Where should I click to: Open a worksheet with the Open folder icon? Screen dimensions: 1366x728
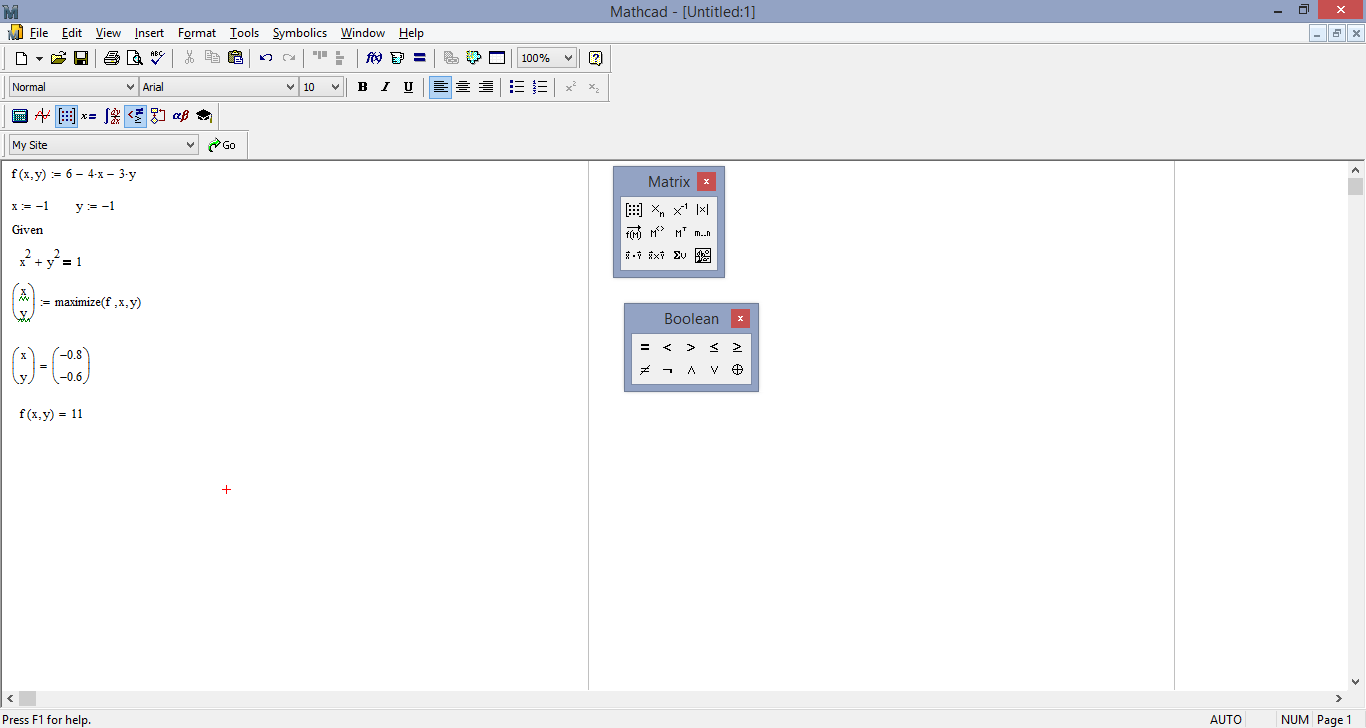(58, 58)
